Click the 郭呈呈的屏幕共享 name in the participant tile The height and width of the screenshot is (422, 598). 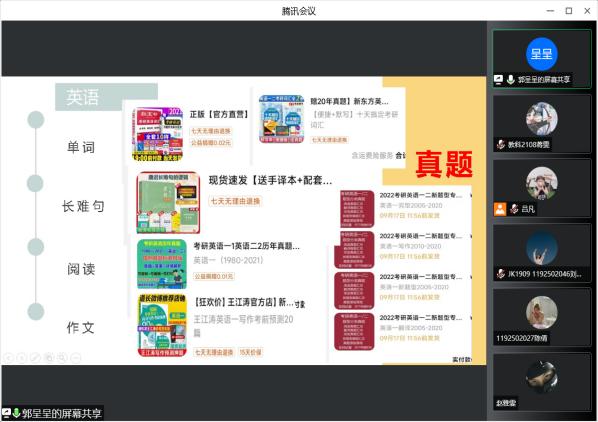pos(543,79)
